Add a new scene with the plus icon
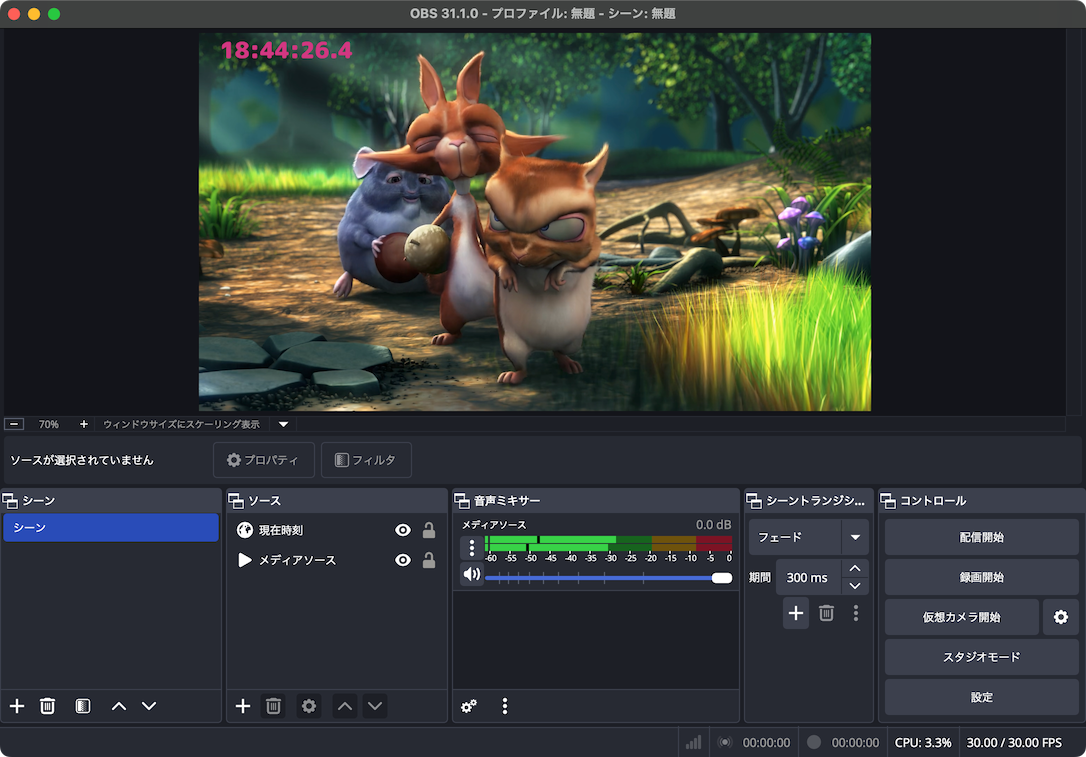The width and height of the screenshot is (1086, 757). [x=17, y=706]
